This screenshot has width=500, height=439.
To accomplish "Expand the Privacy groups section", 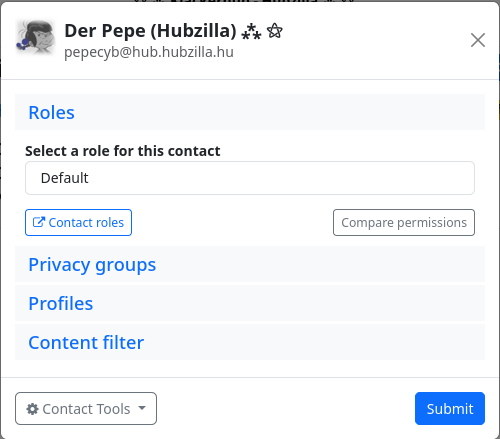I will (92, 265).
